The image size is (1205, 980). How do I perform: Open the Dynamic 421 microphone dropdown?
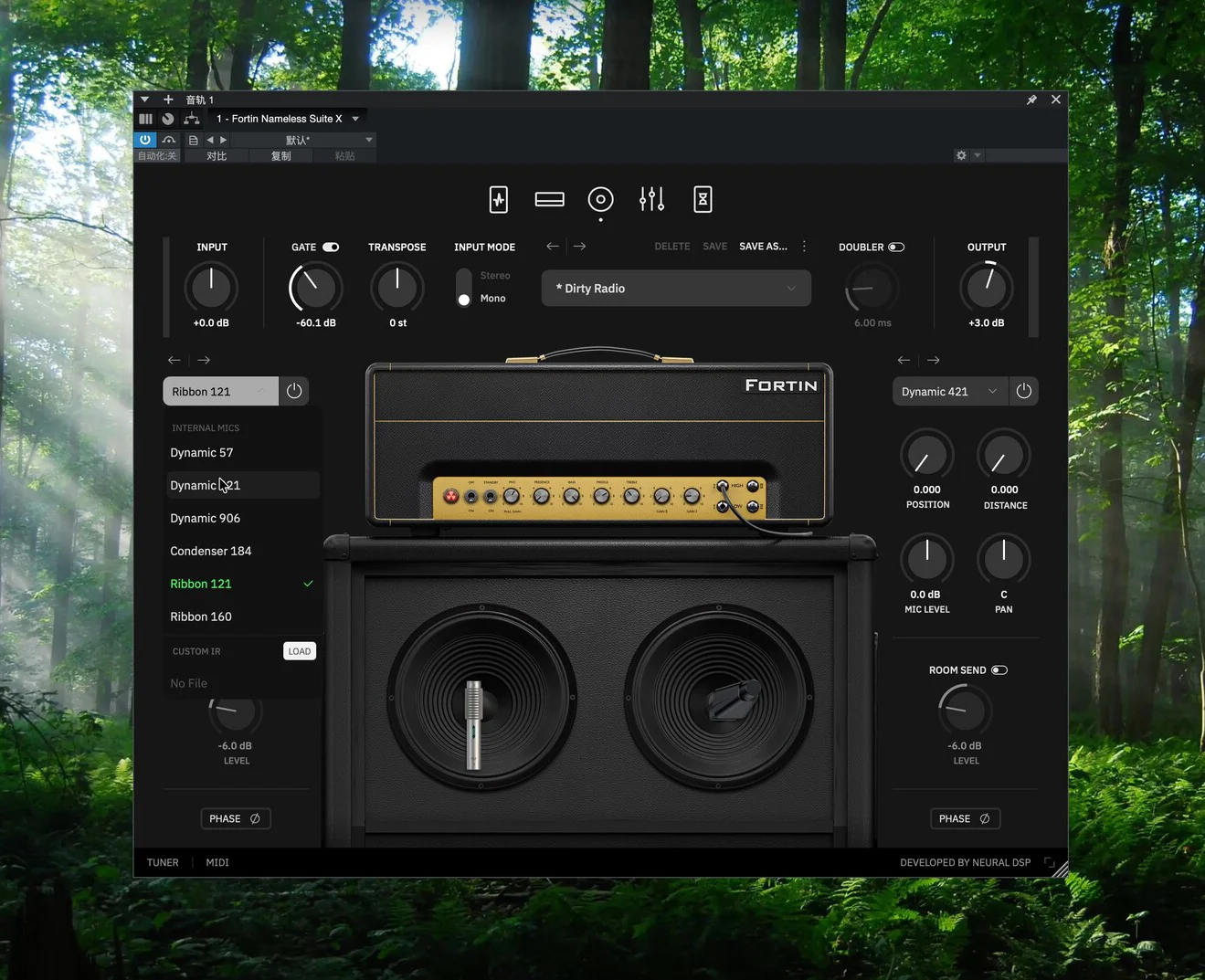coord(949,392)
